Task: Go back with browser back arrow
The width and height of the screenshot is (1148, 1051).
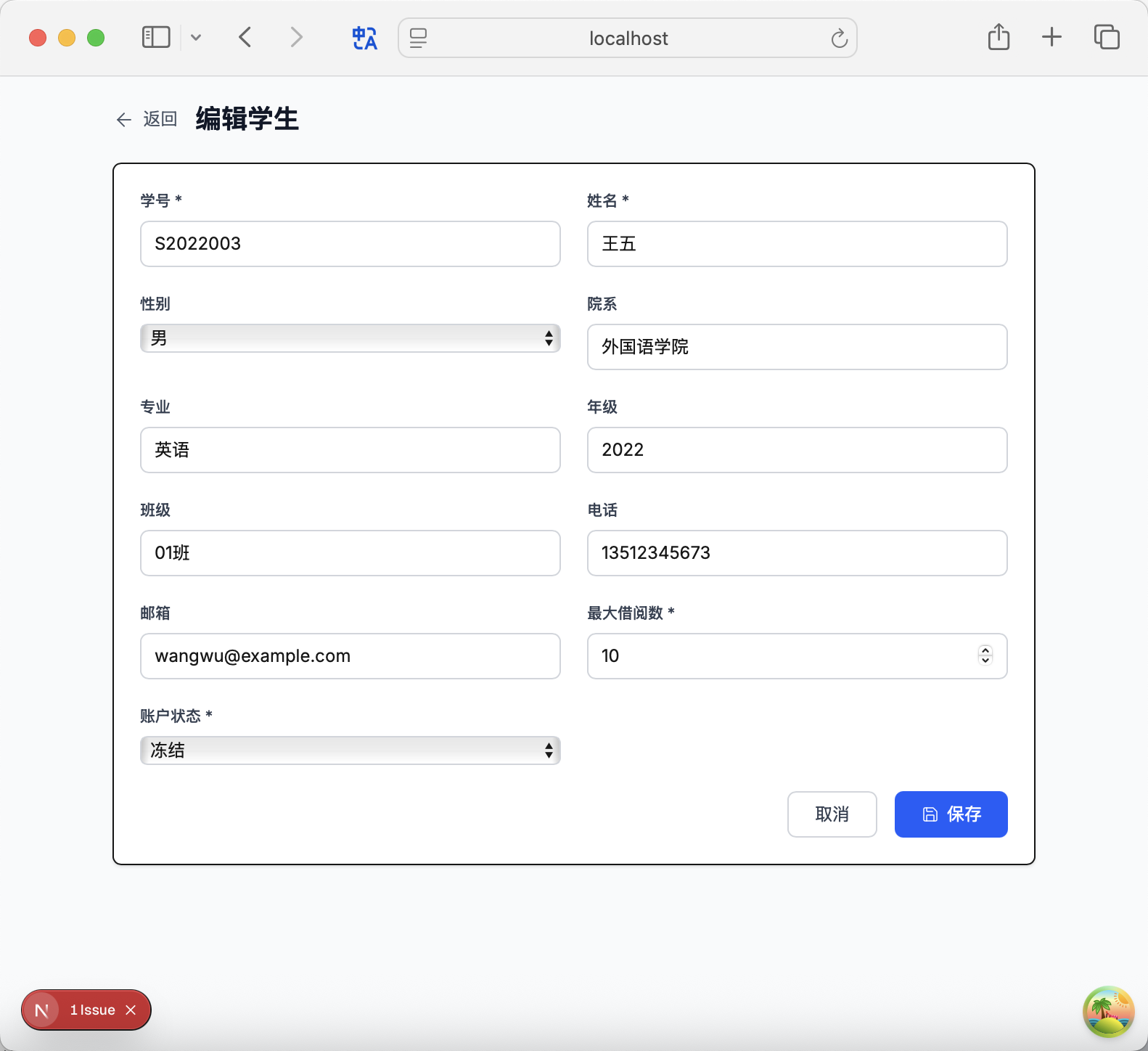Action: (245, 37)
